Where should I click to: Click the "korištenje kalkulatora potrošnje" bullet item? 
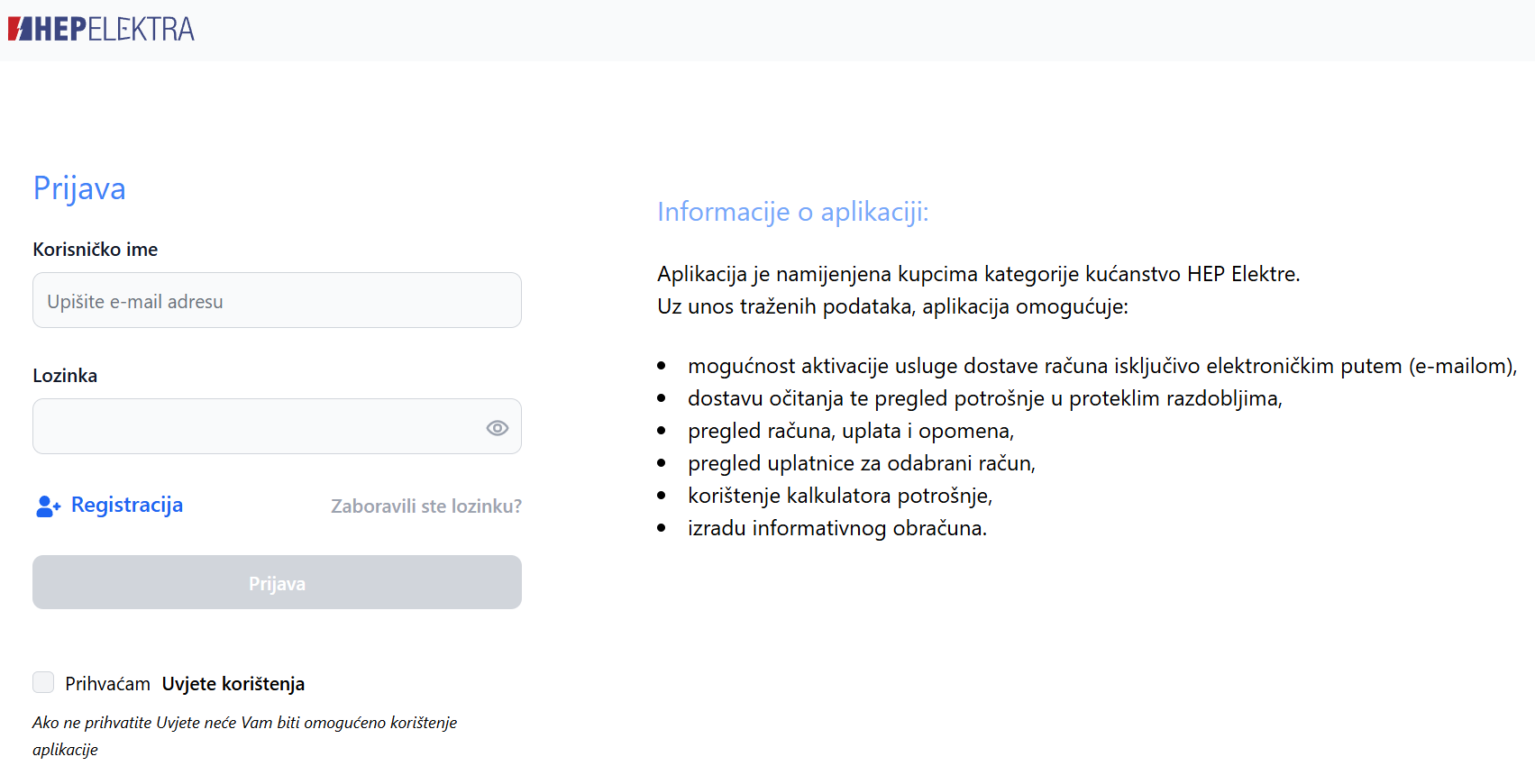(839, 496)
